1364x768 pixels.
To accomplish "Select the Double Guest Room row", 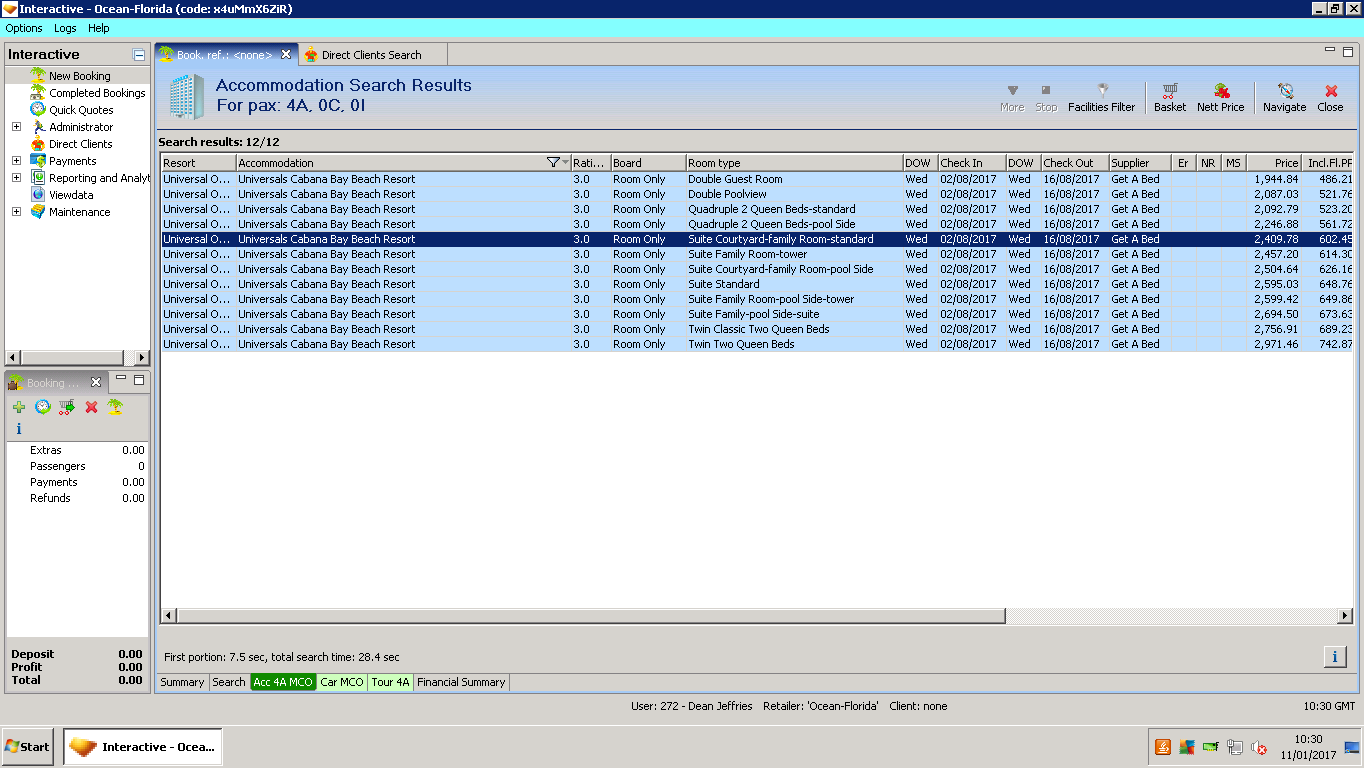I will 757,179.
